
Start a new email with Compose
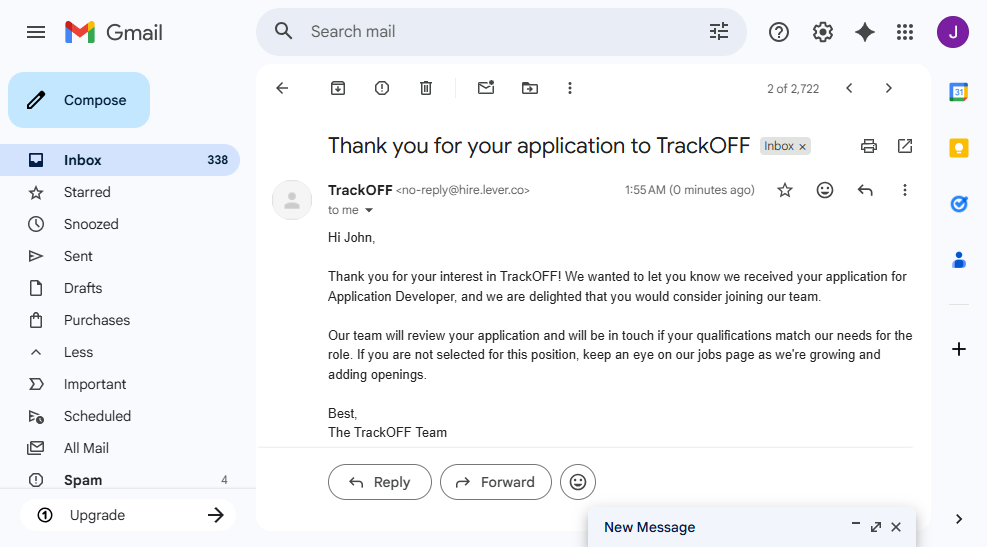79,100
